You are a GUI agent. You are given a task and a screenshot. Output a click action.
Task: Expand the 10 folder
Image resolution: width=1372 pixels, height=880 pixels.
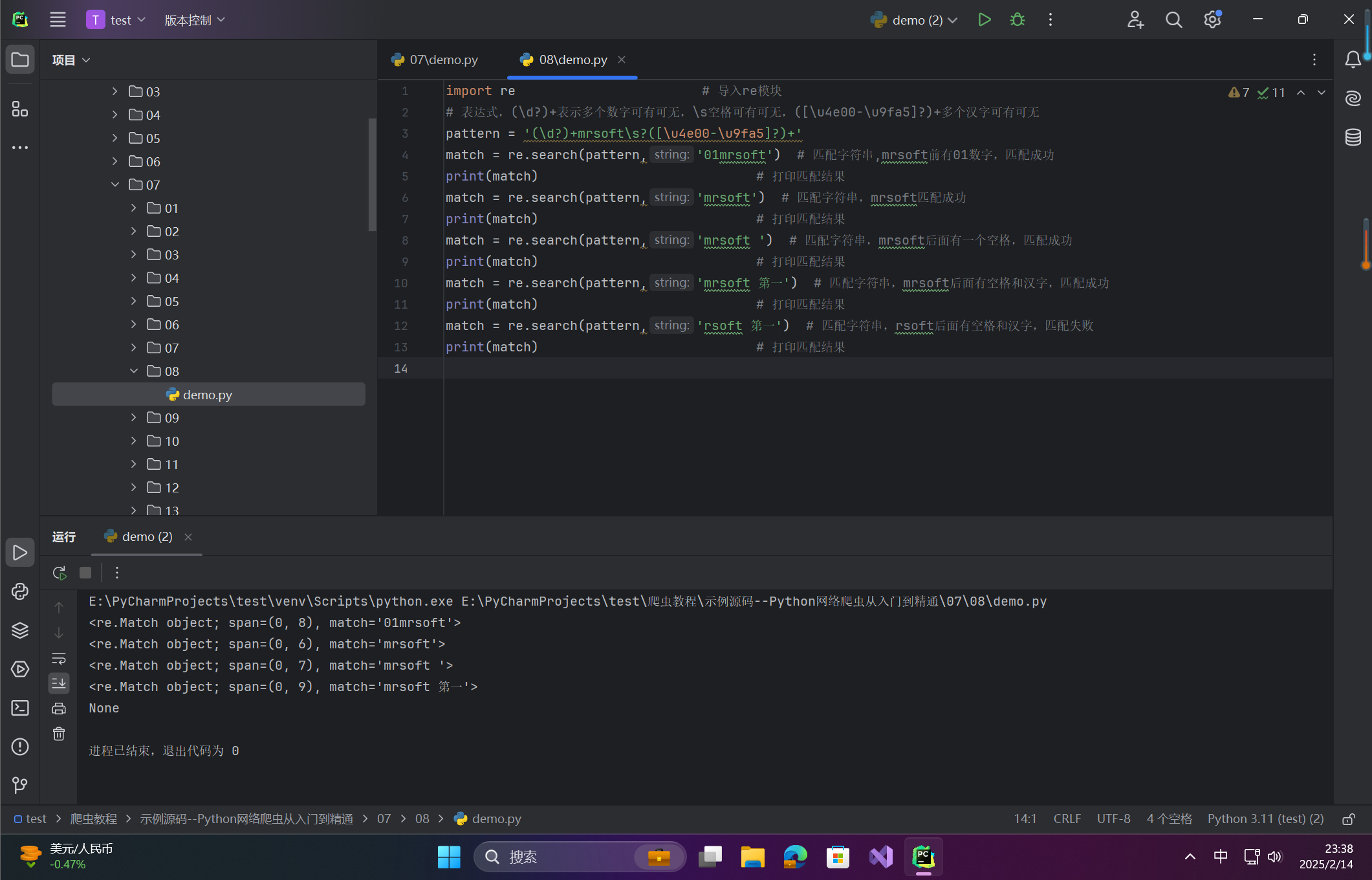coord(134,441)
